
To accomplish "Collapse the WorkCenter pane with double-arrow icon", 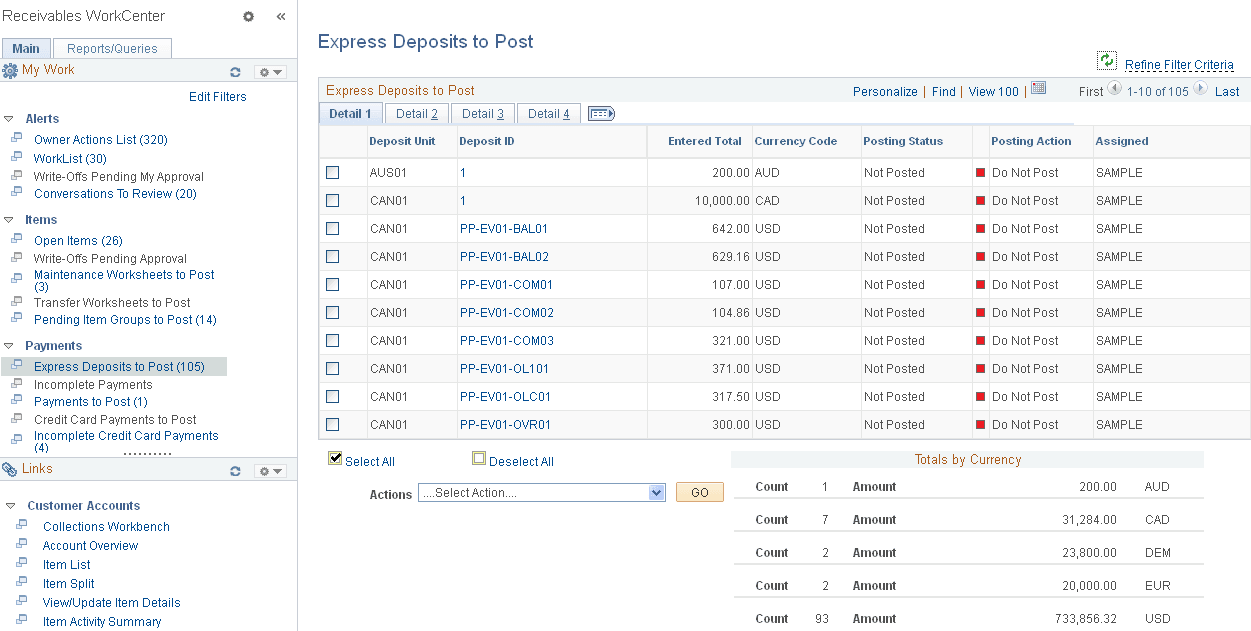I will 280,16.
